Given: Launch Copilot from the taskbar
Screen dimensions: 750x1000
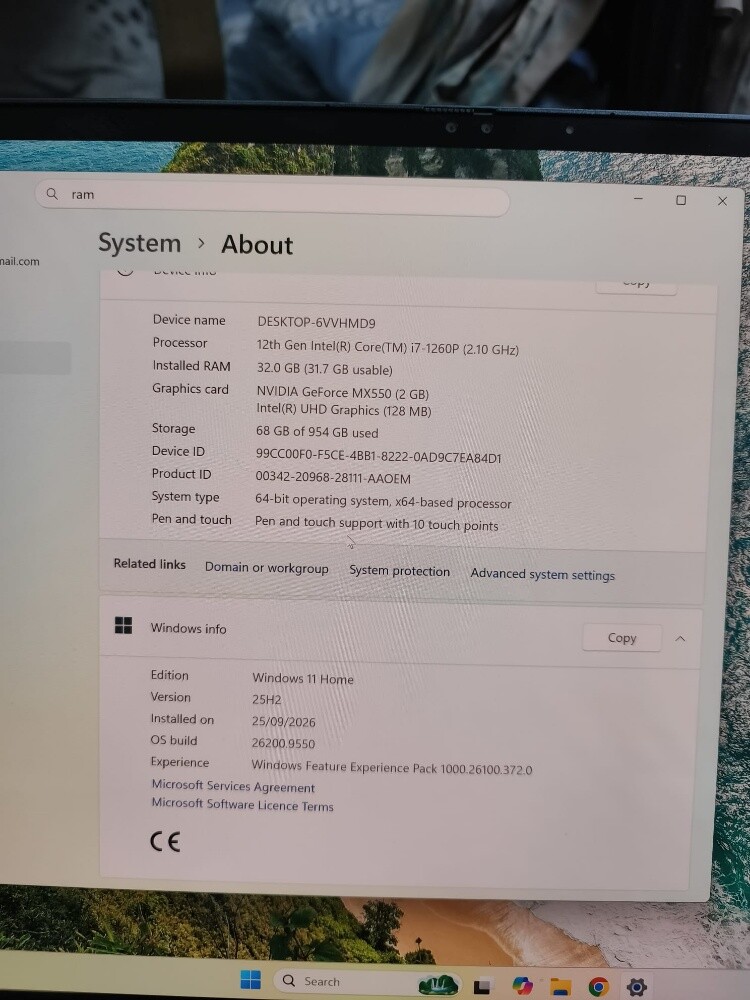Looking at the screenshot, I should tap(522, 987).
